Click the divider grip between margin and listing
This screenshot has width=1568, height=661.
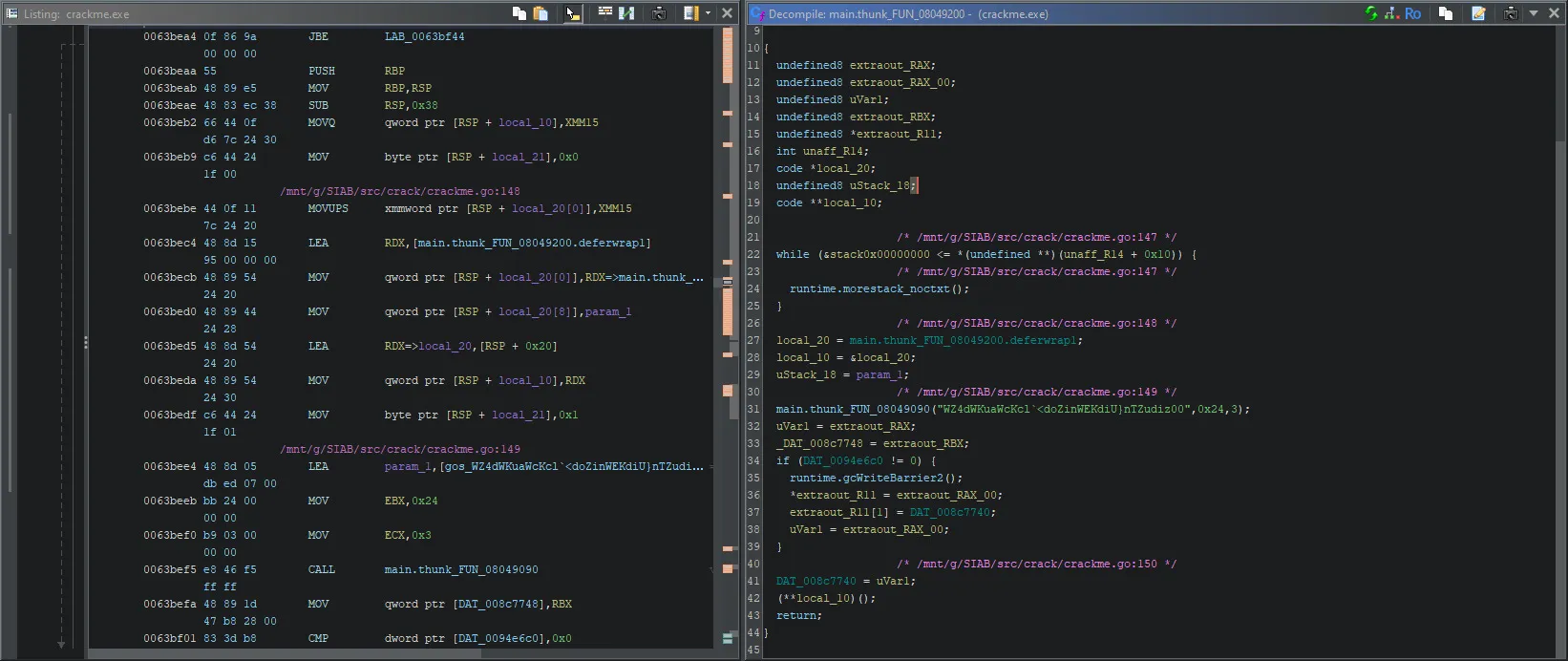[x=85, y=341]
